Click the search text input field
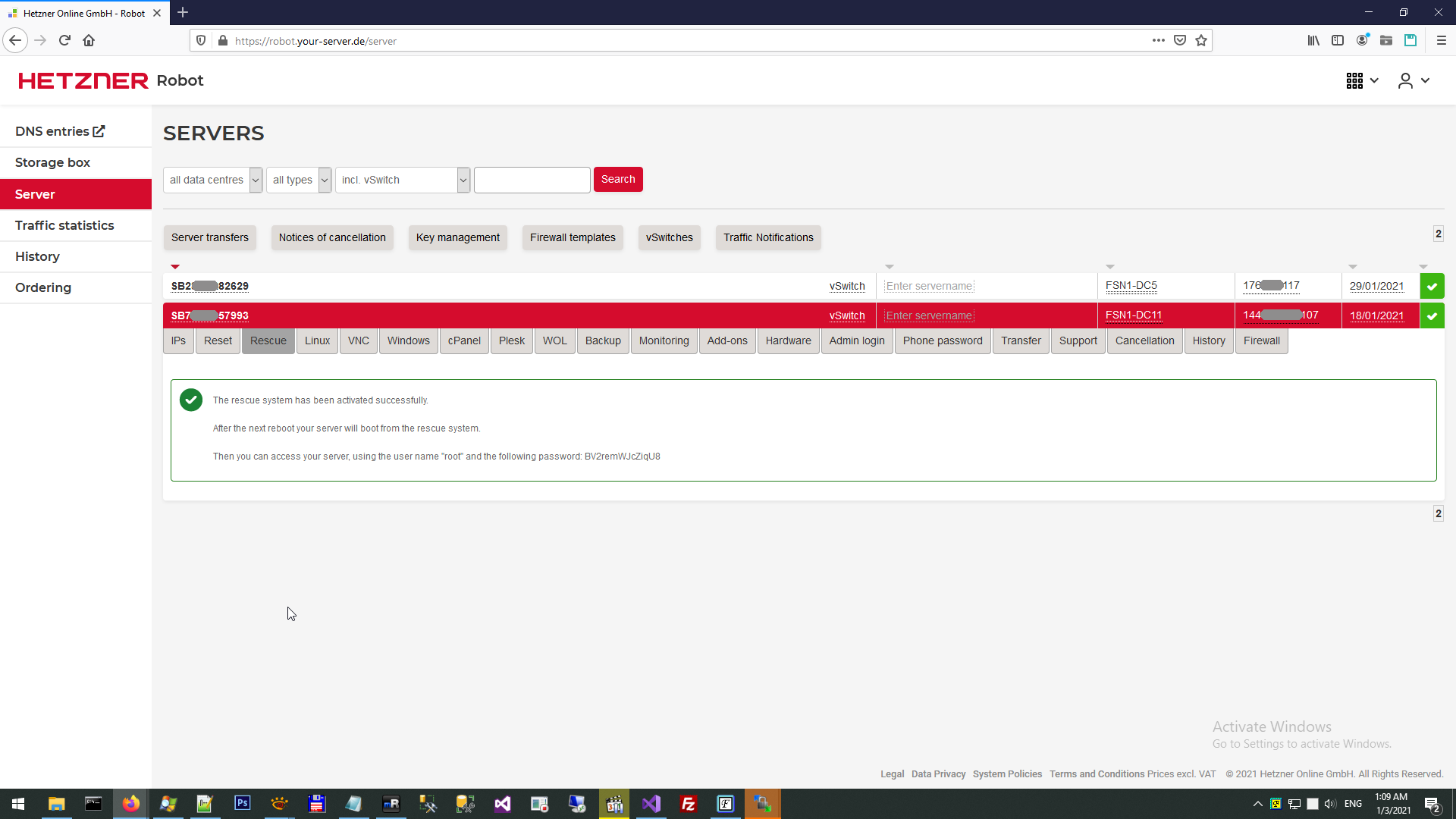Screen dimensions: 1456x819 532,180
